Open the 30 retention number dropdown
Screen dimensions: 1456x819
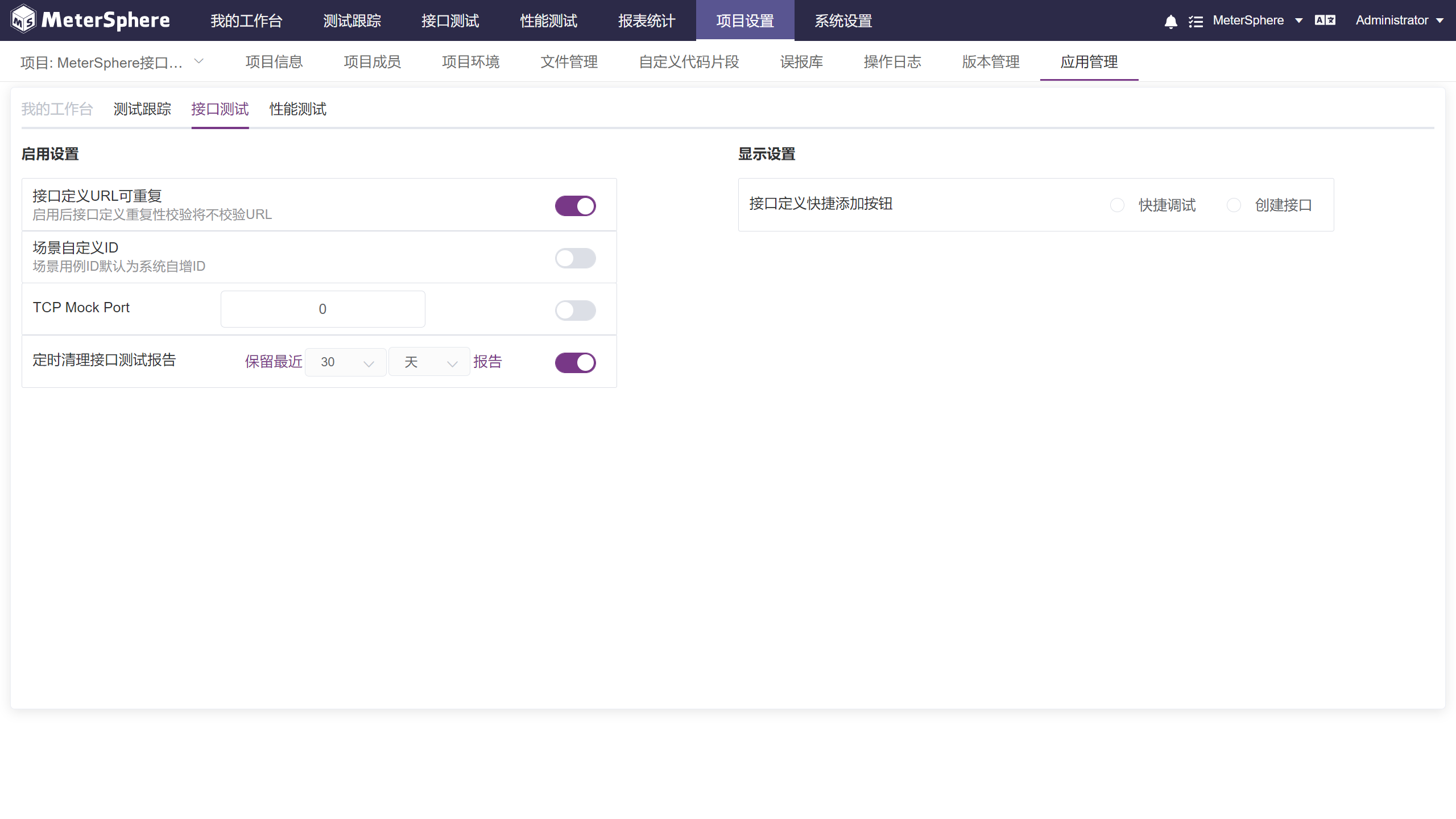345,362
